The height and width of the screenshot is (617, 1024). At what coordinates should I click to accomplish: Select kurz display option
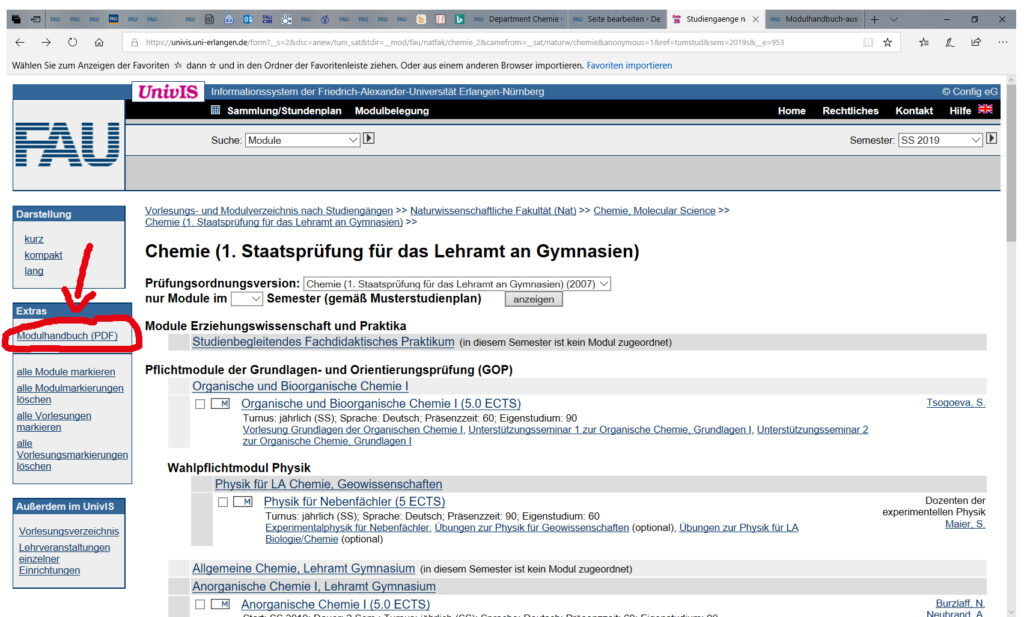click(x=34, y=239)
